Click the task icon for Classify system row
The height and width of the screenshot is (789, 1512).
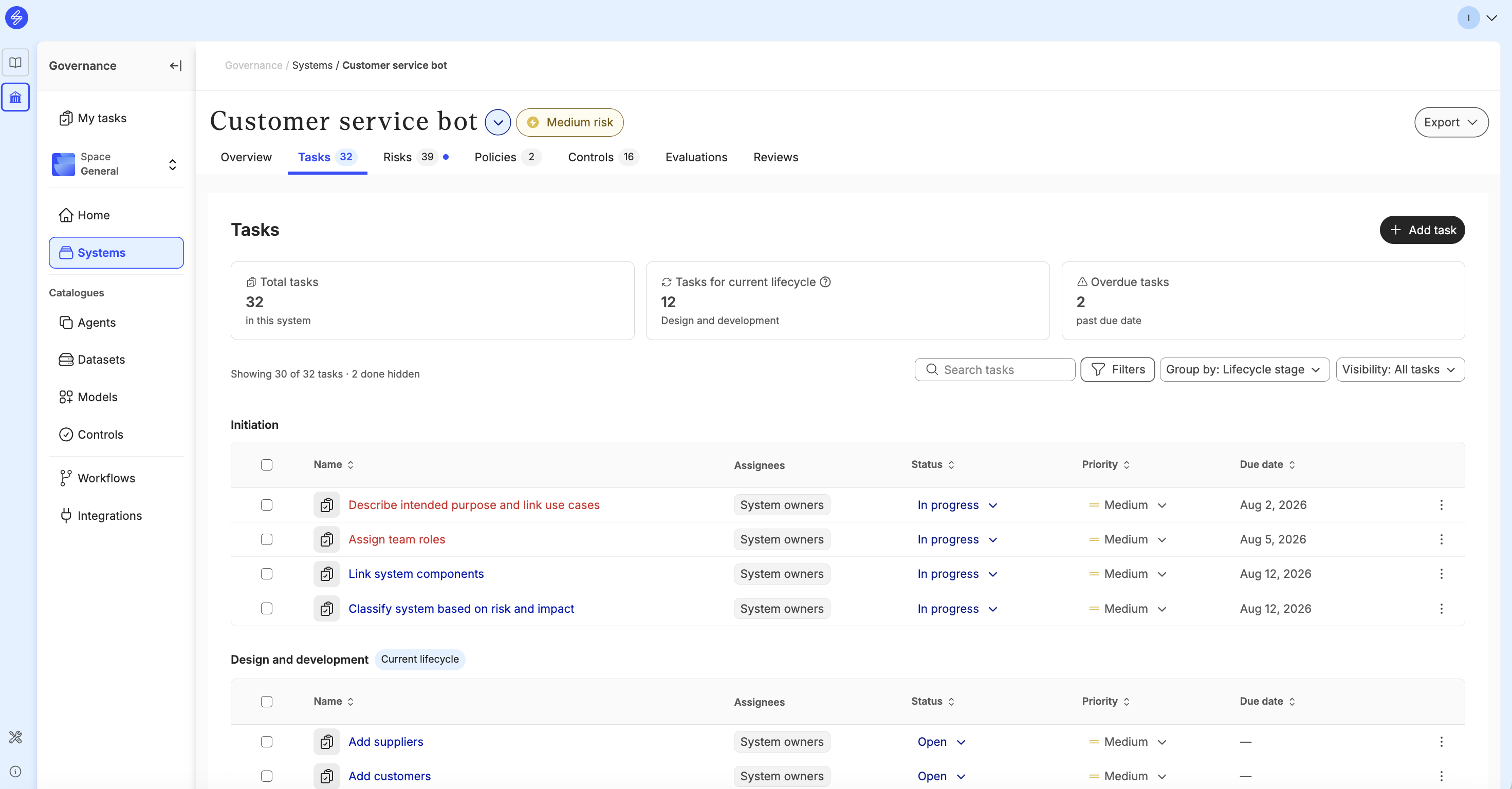pyautogui.click(x=327, y=609)
